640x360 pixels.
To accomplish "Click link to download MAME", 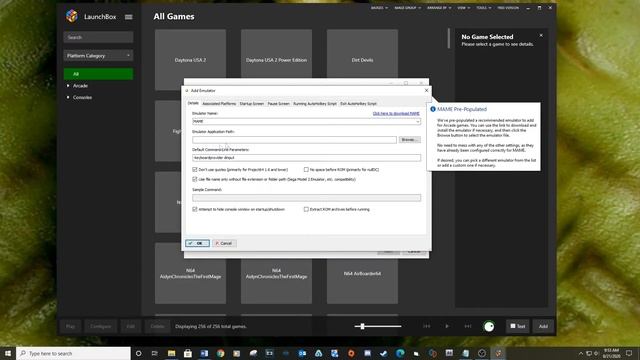I will (396, 113).
